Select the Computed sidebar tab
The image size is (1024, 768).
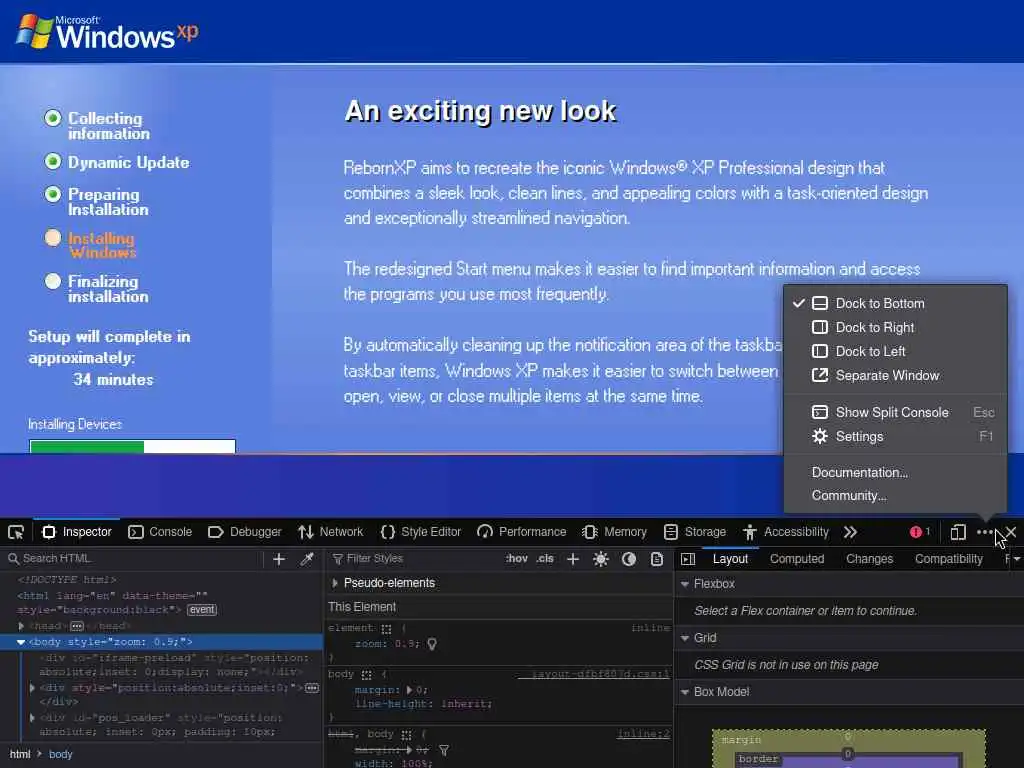click(x=797, y=559)
